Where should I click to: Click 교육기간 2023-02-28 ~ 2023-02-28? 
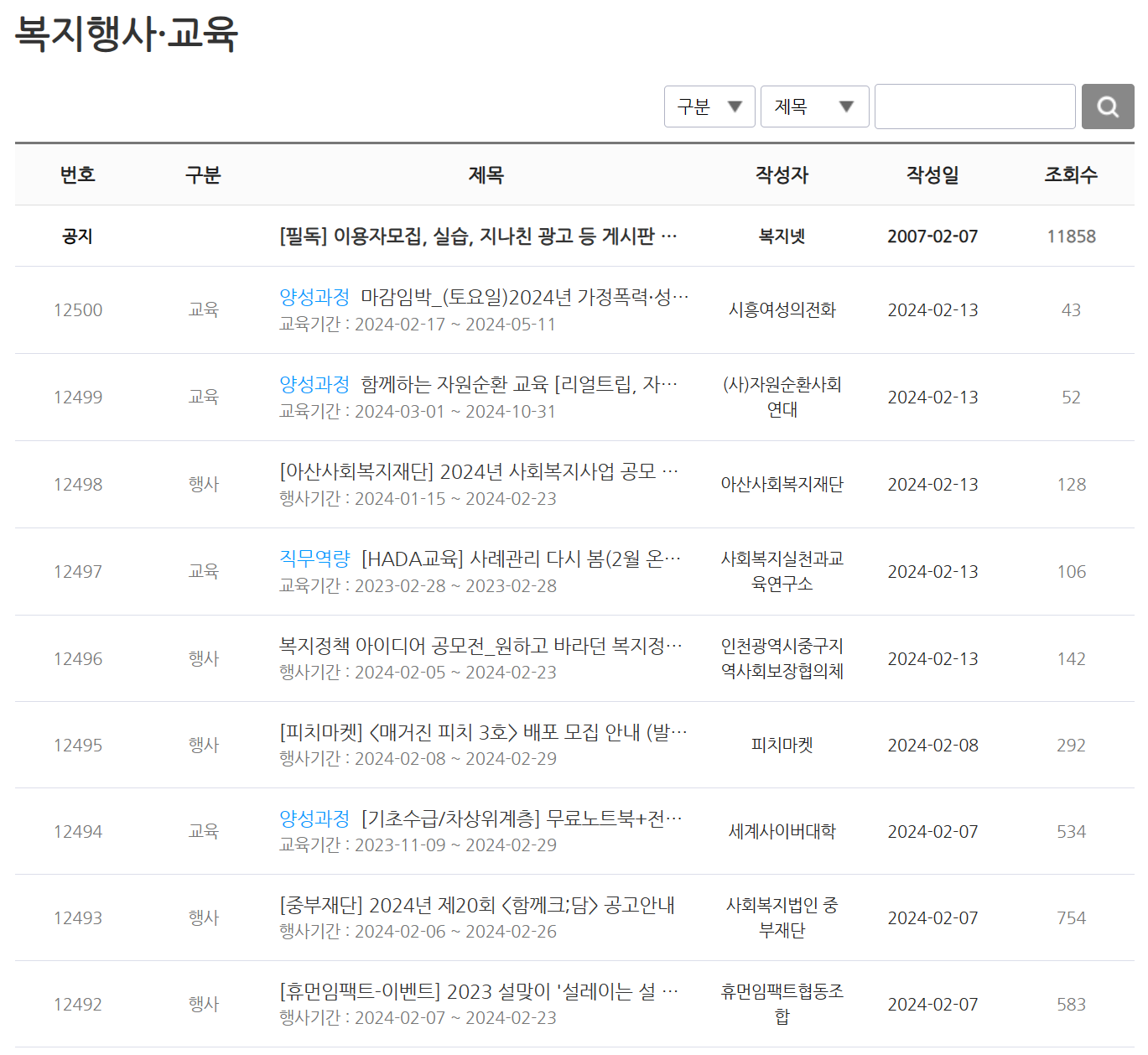pyautogui.click(x=418, y=586)
